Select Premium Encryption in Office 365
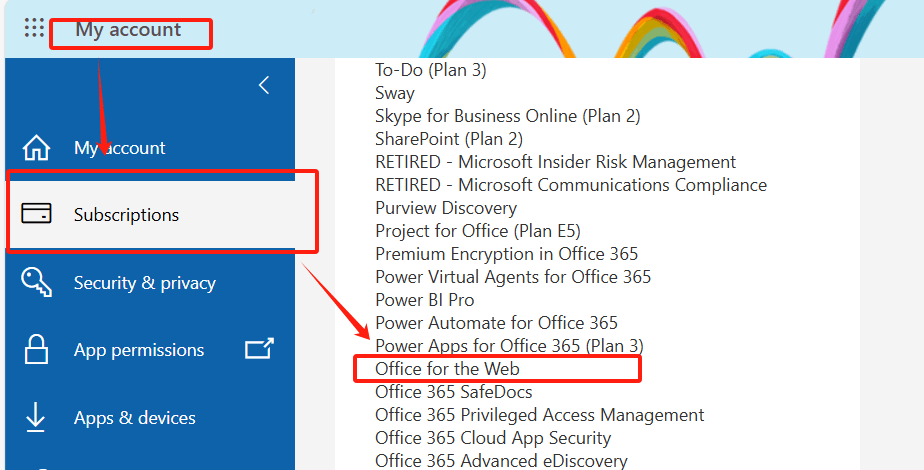Image resolution: width=924 pixels, height=470 pixels. 507,254
